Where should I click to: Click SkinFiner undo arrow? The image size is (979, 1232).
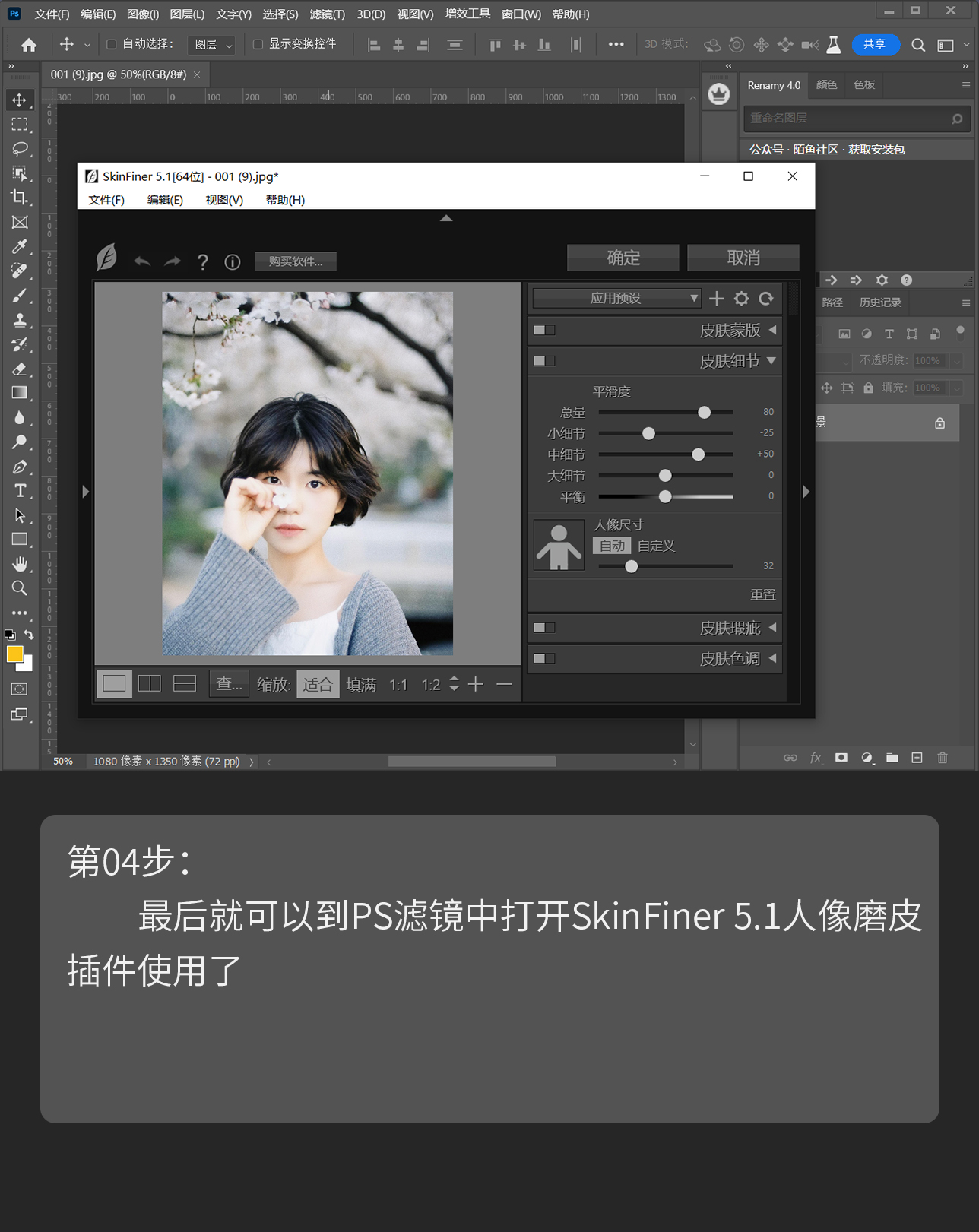(142, 261)
